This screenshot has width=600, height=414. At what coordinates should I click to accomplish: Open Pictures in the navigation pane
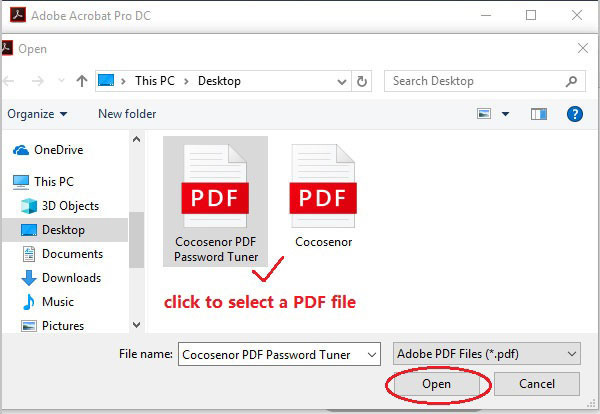pos(63,326)
